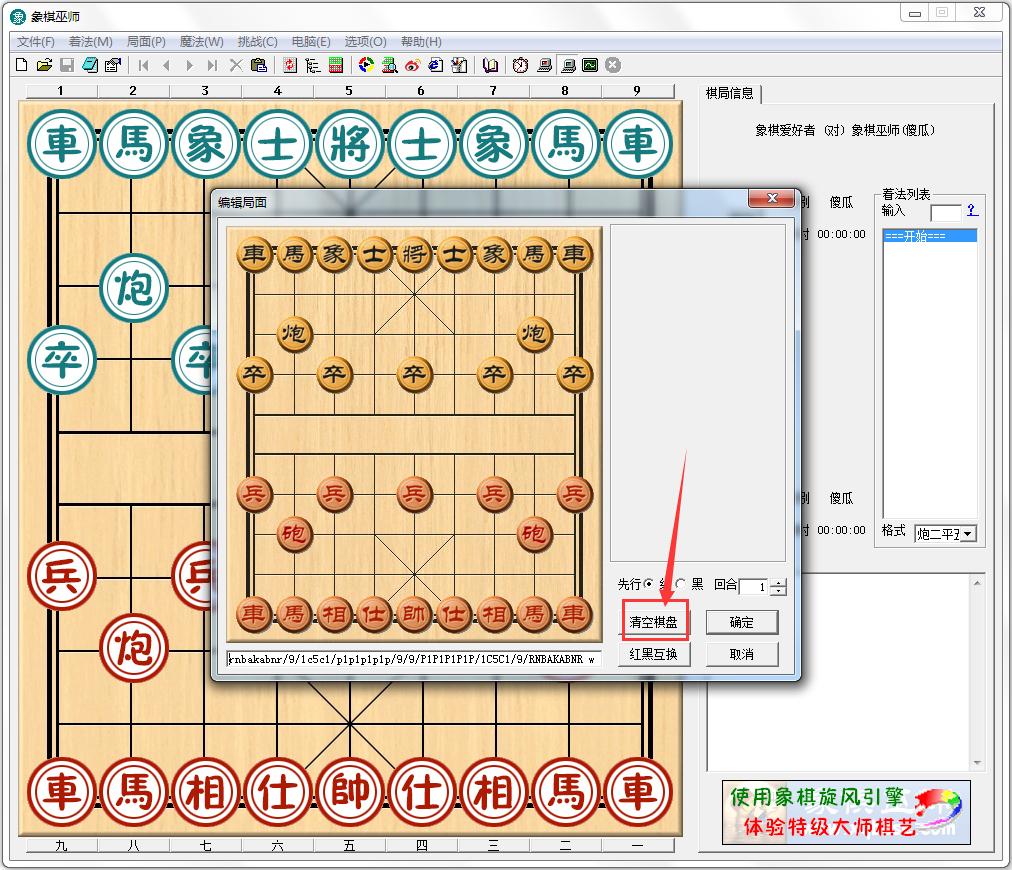Click the main board's green 炮 cannon piece
The height and width of the screenshot is (870, 1012).
[134, 287]
